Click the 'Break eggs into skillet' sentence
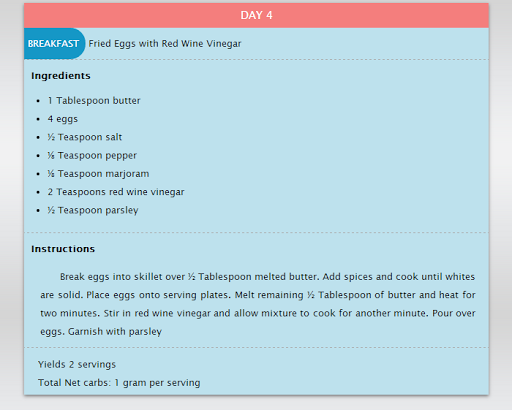 [190, 277]
